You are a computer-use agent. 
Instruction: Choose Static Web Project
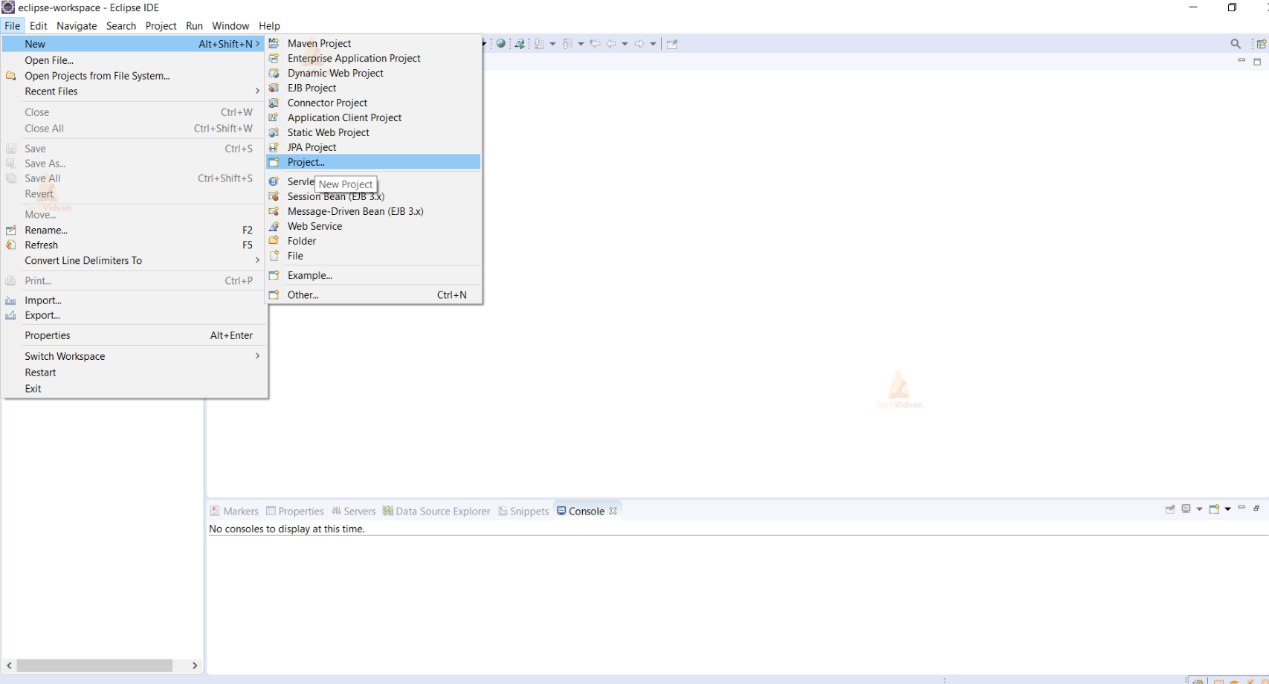373,132
